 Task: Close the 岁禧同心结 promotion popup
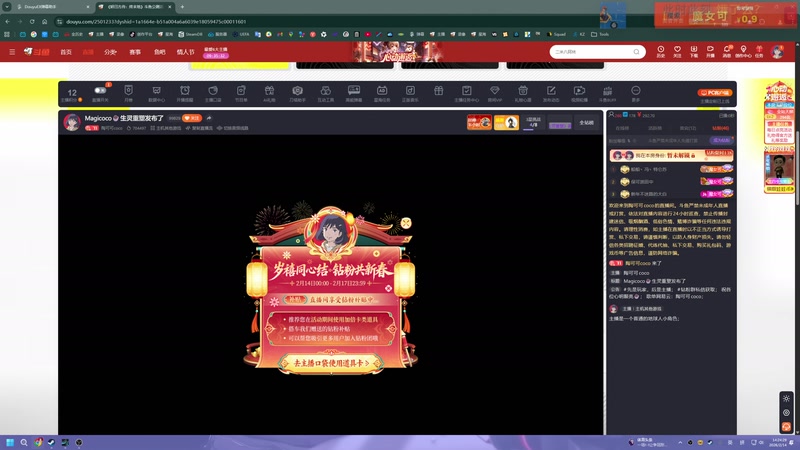(x=406, y=223)
